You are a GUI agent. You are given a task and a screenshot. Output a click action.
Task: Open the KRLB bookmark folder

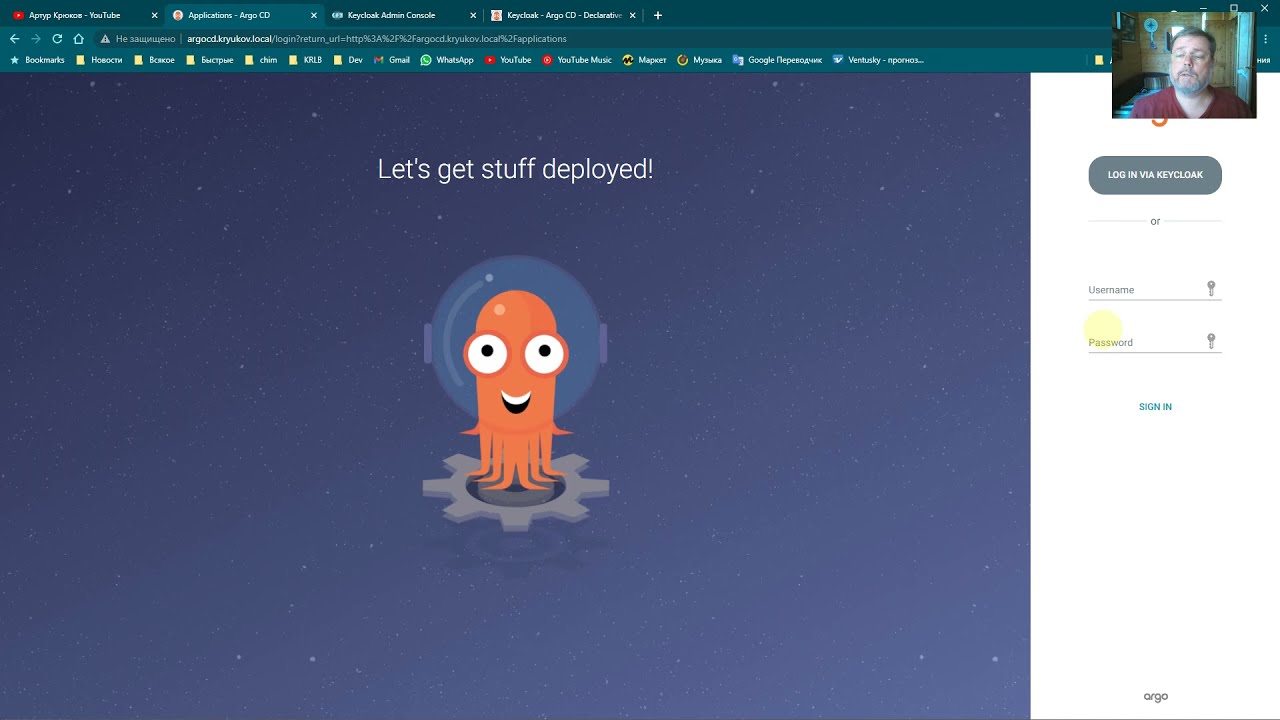pos(305,60)
